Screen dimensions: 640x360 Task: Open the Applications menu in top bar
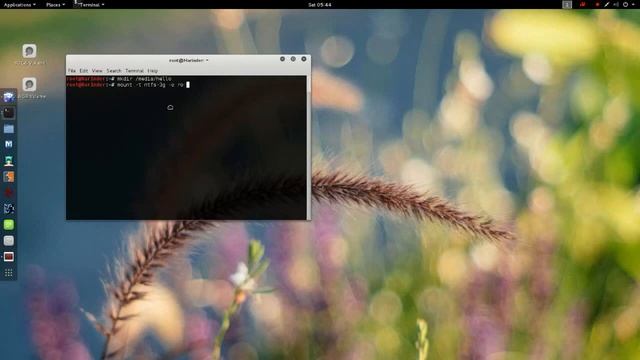coord(19,4)
